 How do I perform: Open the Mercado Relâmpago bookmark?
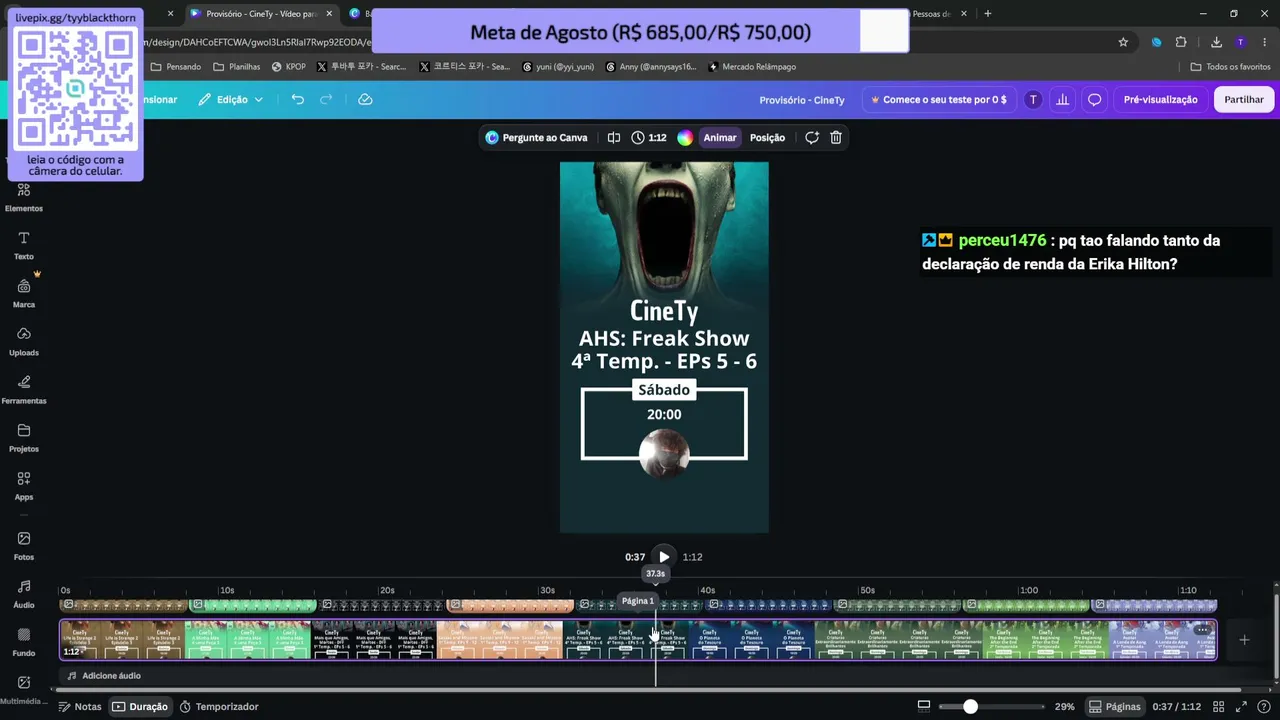(x=751, y=67)
